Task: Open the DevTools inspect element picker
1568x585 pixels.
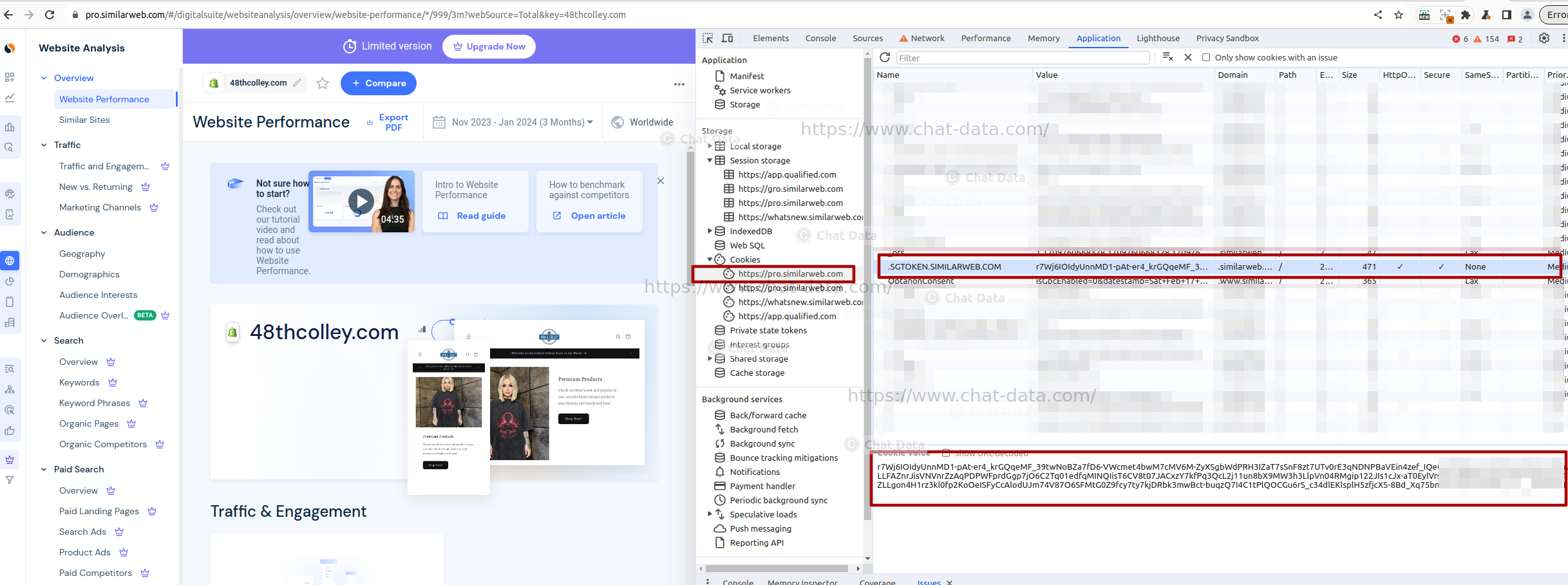Action: pyautogui.click(x=708, y=38)
